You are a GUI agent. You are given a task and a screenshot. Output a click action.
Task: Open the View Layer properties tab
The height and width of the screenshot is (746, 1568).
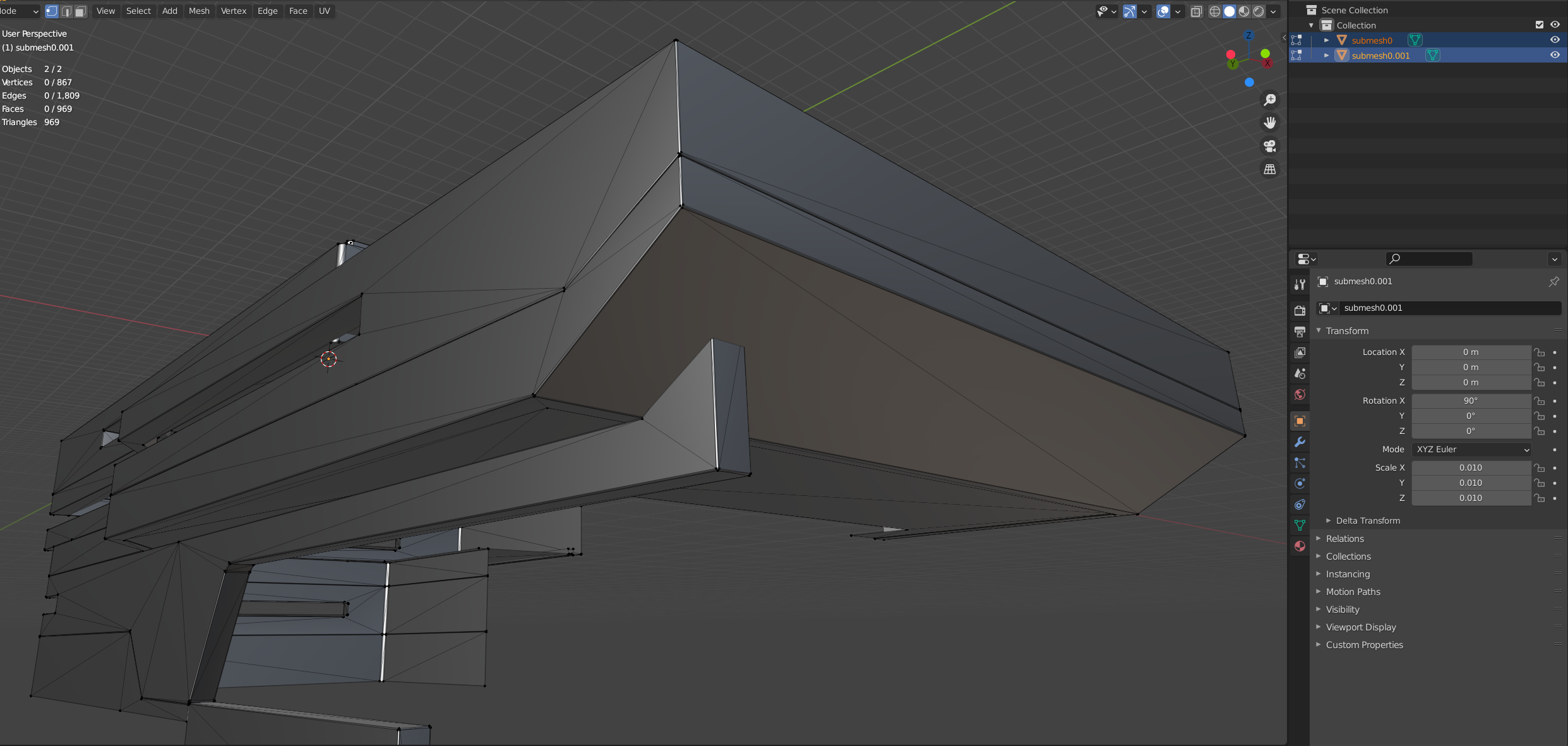click(1300, 352)
